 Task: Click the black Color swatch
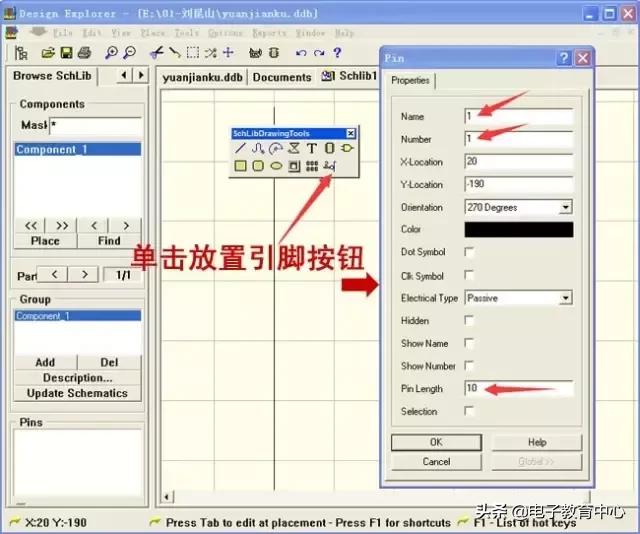(x=519, y=229)
